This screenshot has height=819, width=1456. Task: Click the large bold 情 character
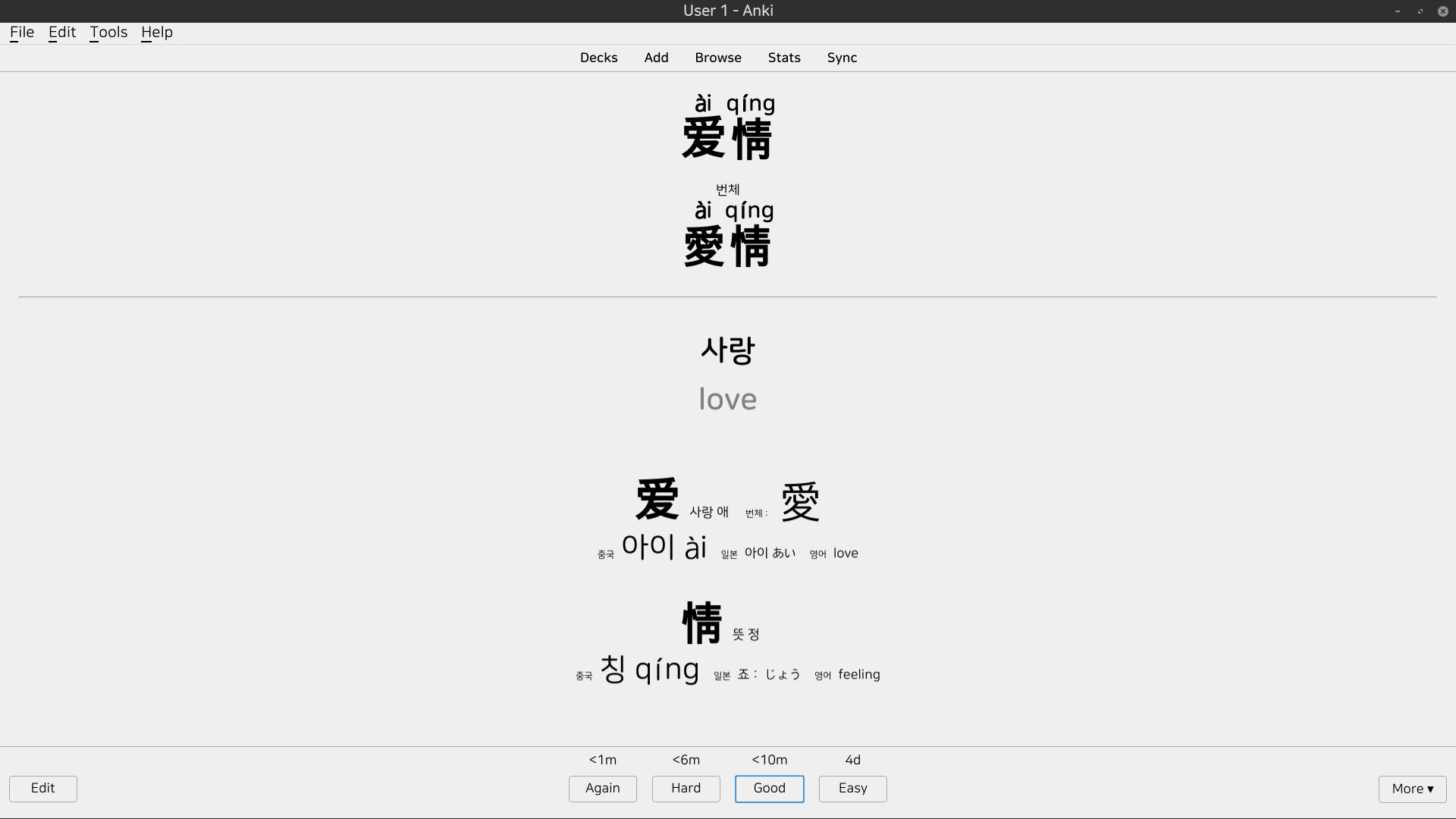click(x=702, y=623)
